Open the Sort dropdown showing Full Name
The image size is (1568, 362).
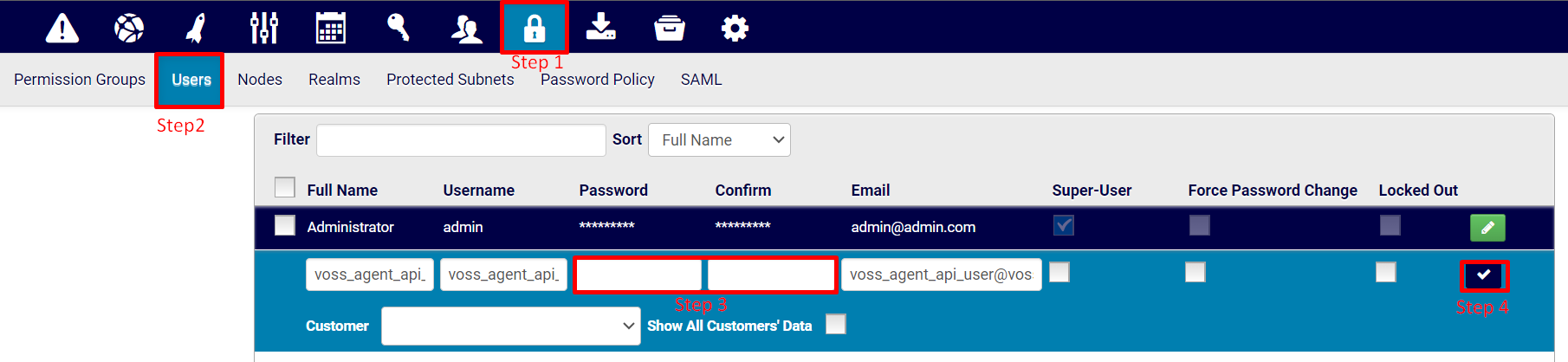coord(719,140)
